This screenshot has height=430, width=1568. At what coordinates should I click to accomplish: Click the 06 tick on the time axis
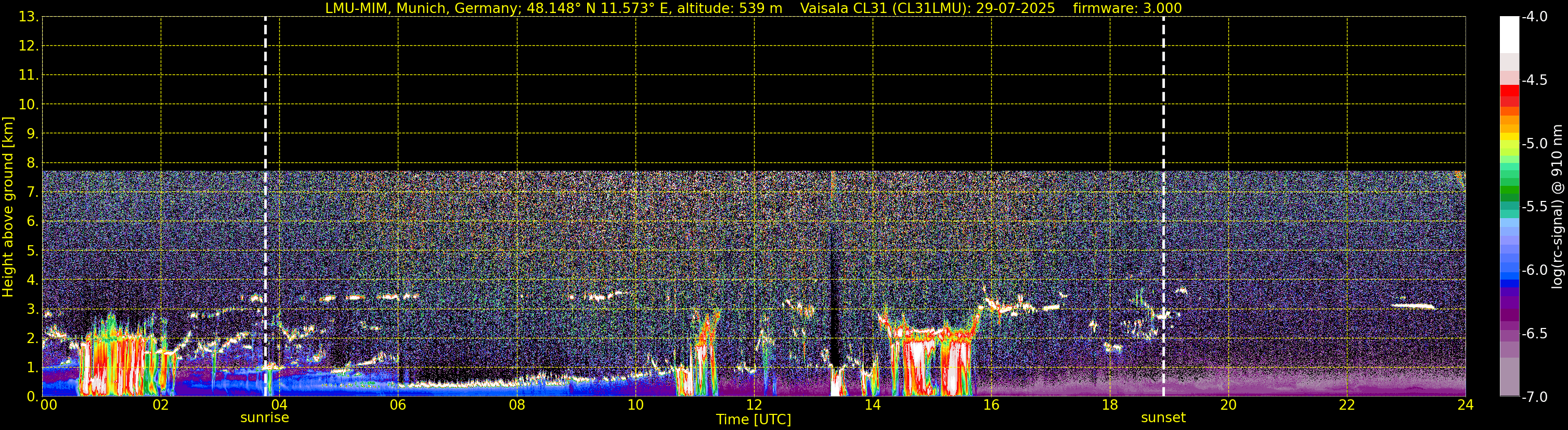click(x=397, y=405)
